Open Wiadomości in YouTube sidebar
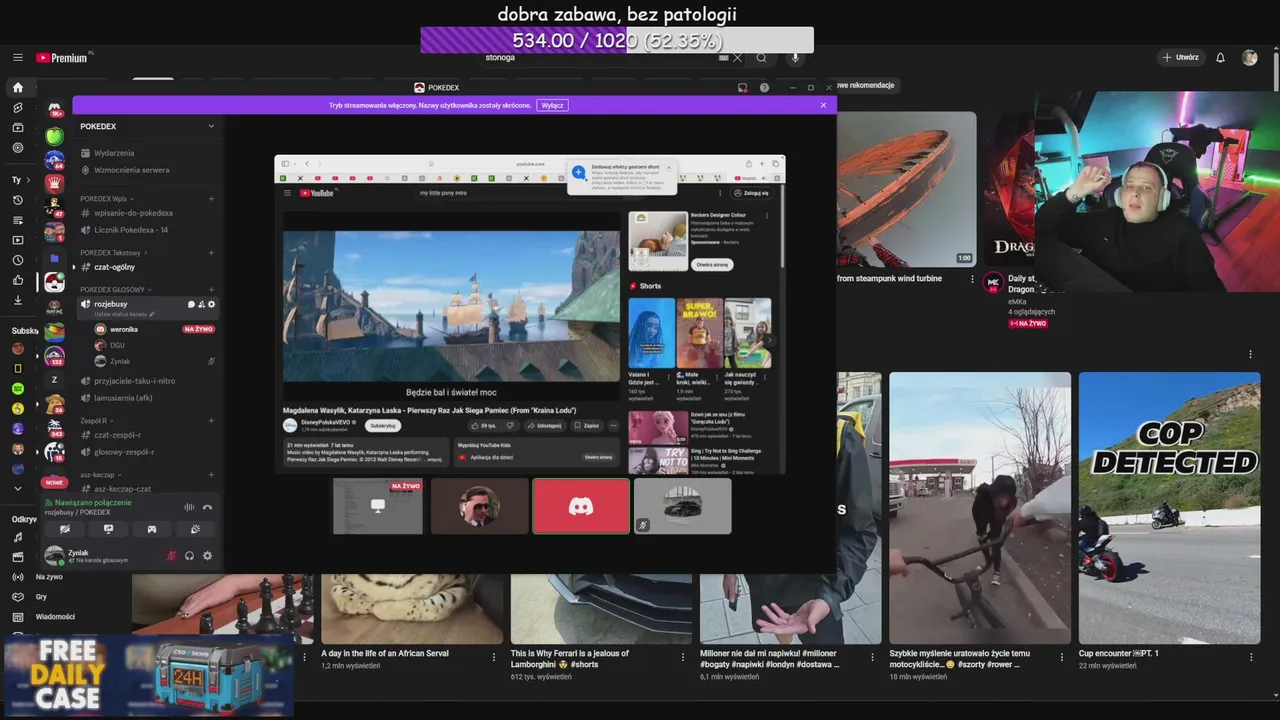 (x=55, y=617)
